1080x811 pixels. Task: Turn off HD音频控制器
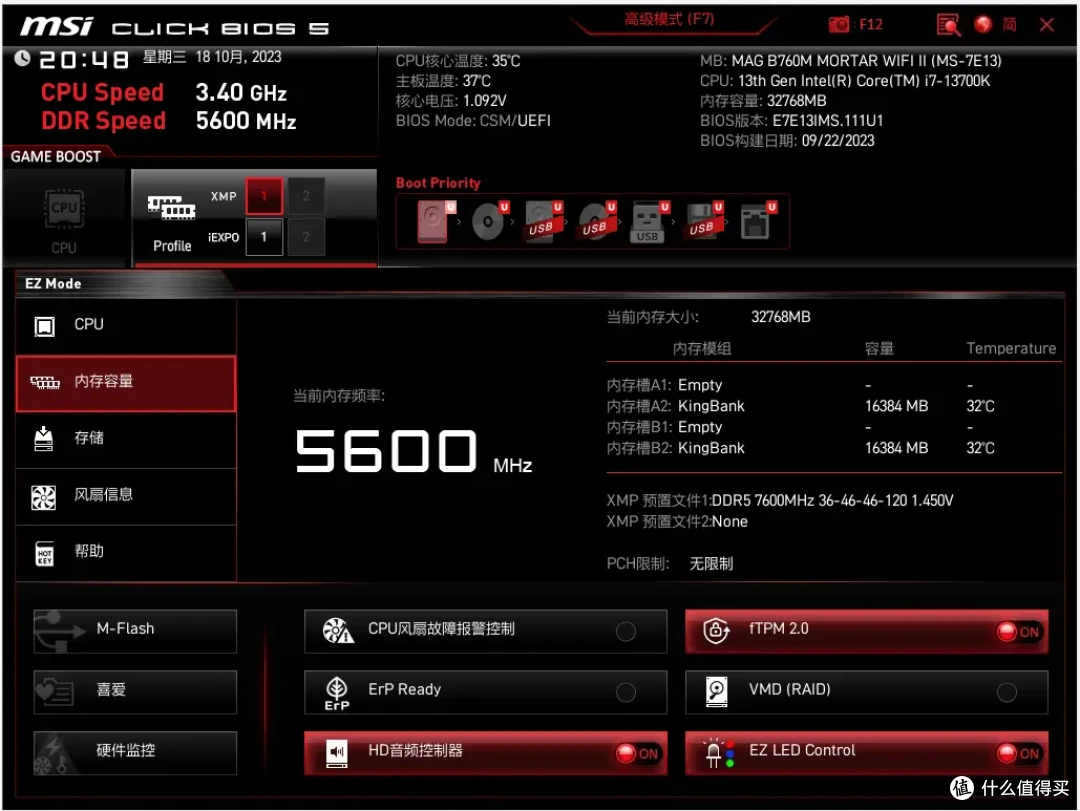637,753
